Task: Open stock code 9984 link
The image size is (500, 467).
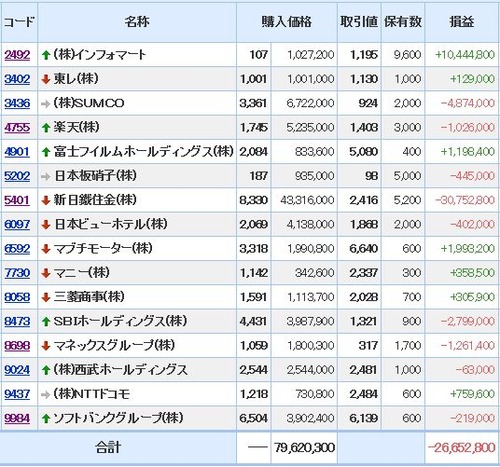Action: [x=17, y=418]
